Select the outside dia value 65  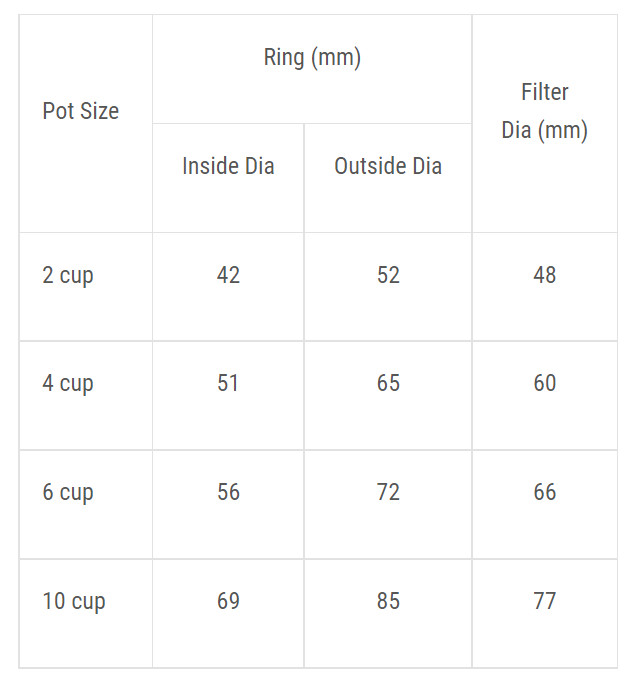[x=388, y=383]
